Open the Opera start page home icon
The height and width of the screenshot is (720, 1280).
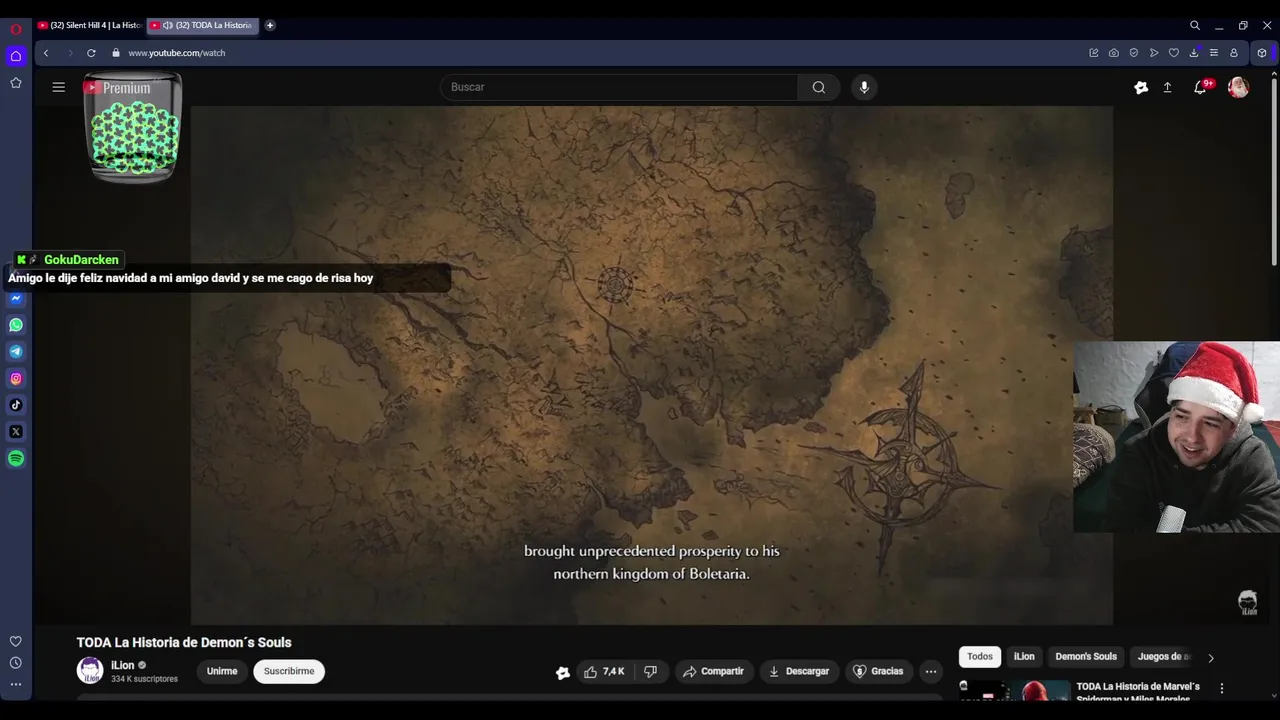click(x=16, y=56)
